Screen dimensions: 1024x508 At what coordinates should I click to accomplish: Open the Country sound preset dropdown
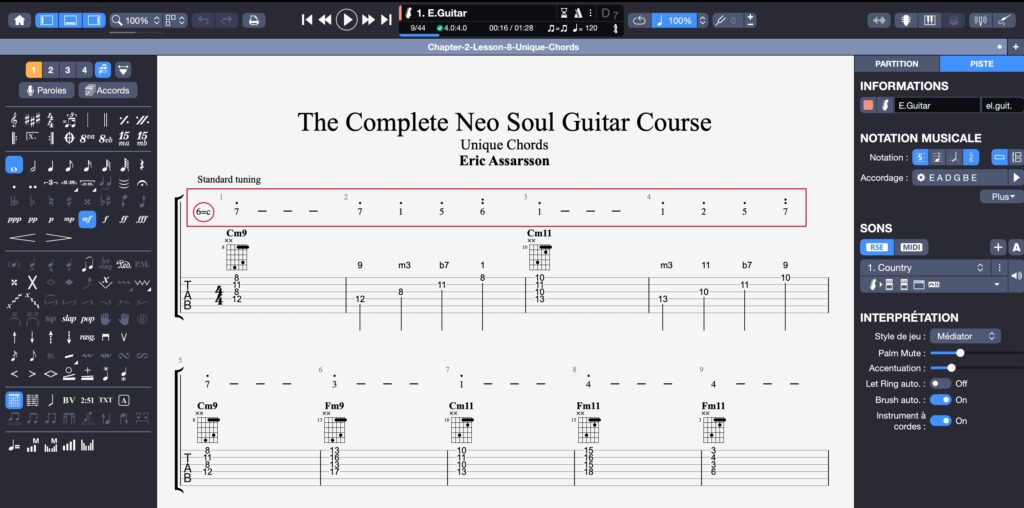[x=924, y=268]
